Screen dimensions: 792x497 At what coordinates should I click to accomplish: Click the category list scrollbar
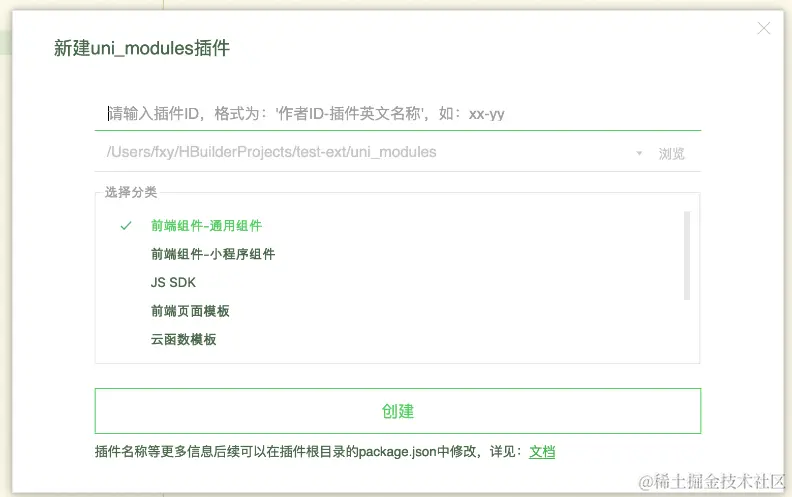(x=687, y=256)
